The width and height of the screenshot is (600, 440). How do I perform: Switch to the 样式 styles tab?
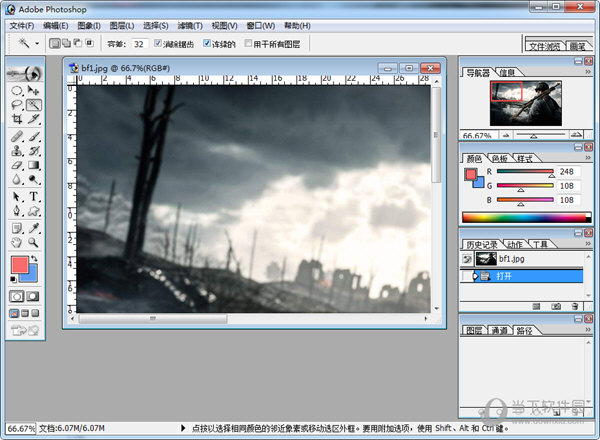click(x=524, y=158)
